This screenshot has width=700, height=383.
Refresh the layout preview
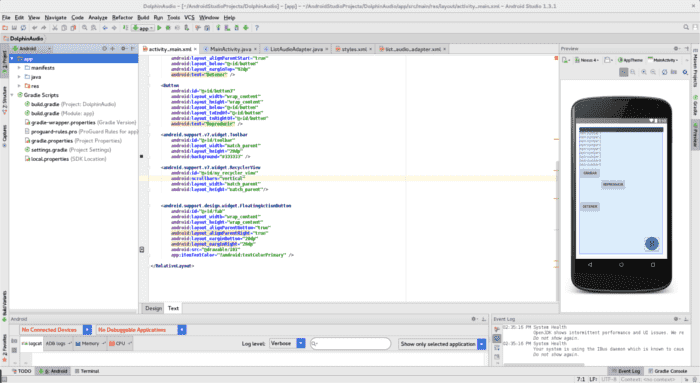coord(664,72)
